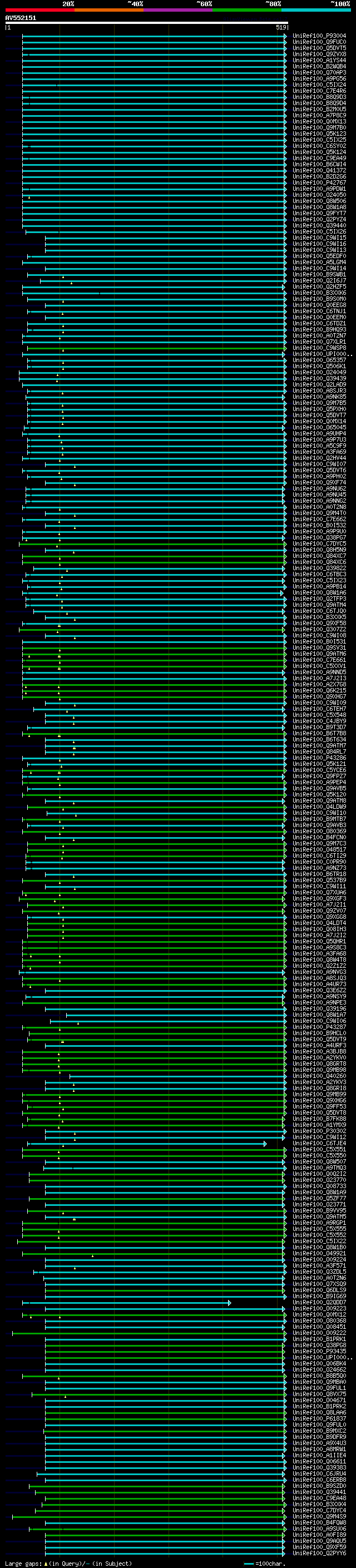
Task: Select hit label UniRef100_A9NND5
Action: [319, 672]
